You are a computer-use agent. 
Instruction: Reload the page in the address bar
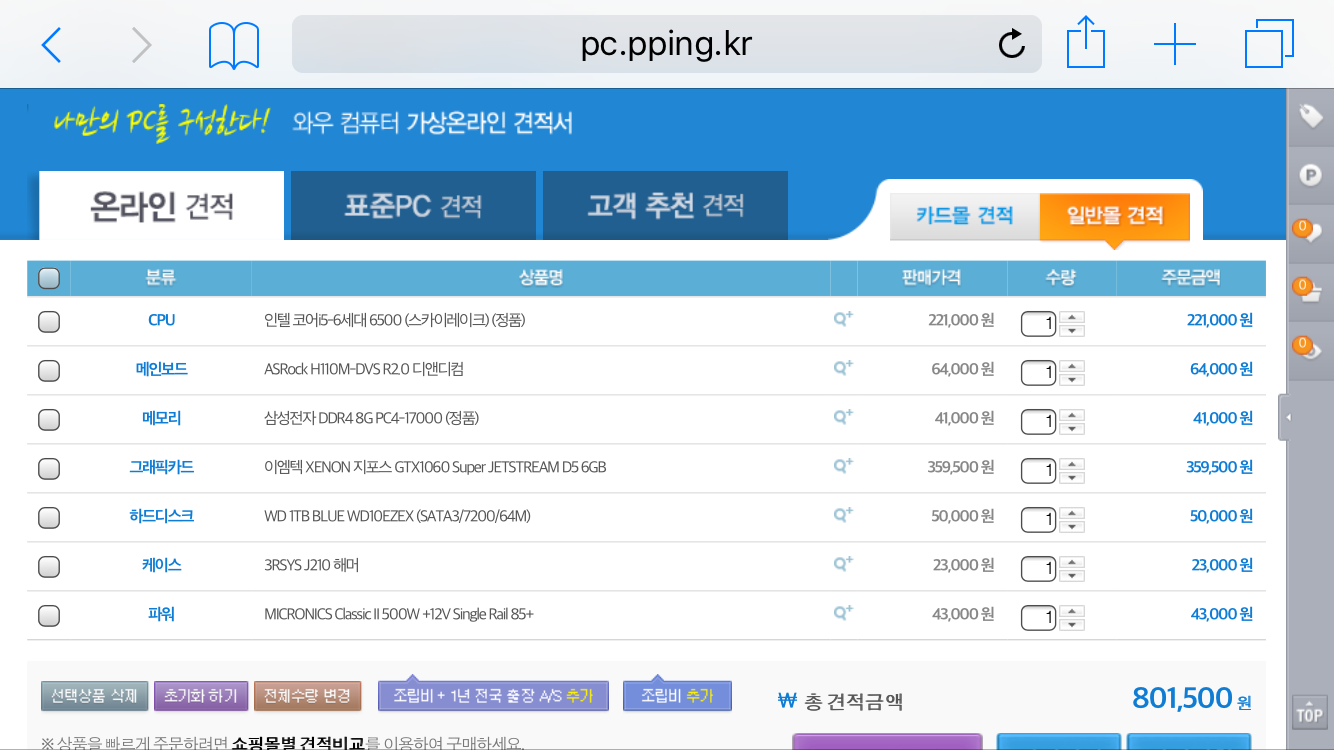point(1011,44)
